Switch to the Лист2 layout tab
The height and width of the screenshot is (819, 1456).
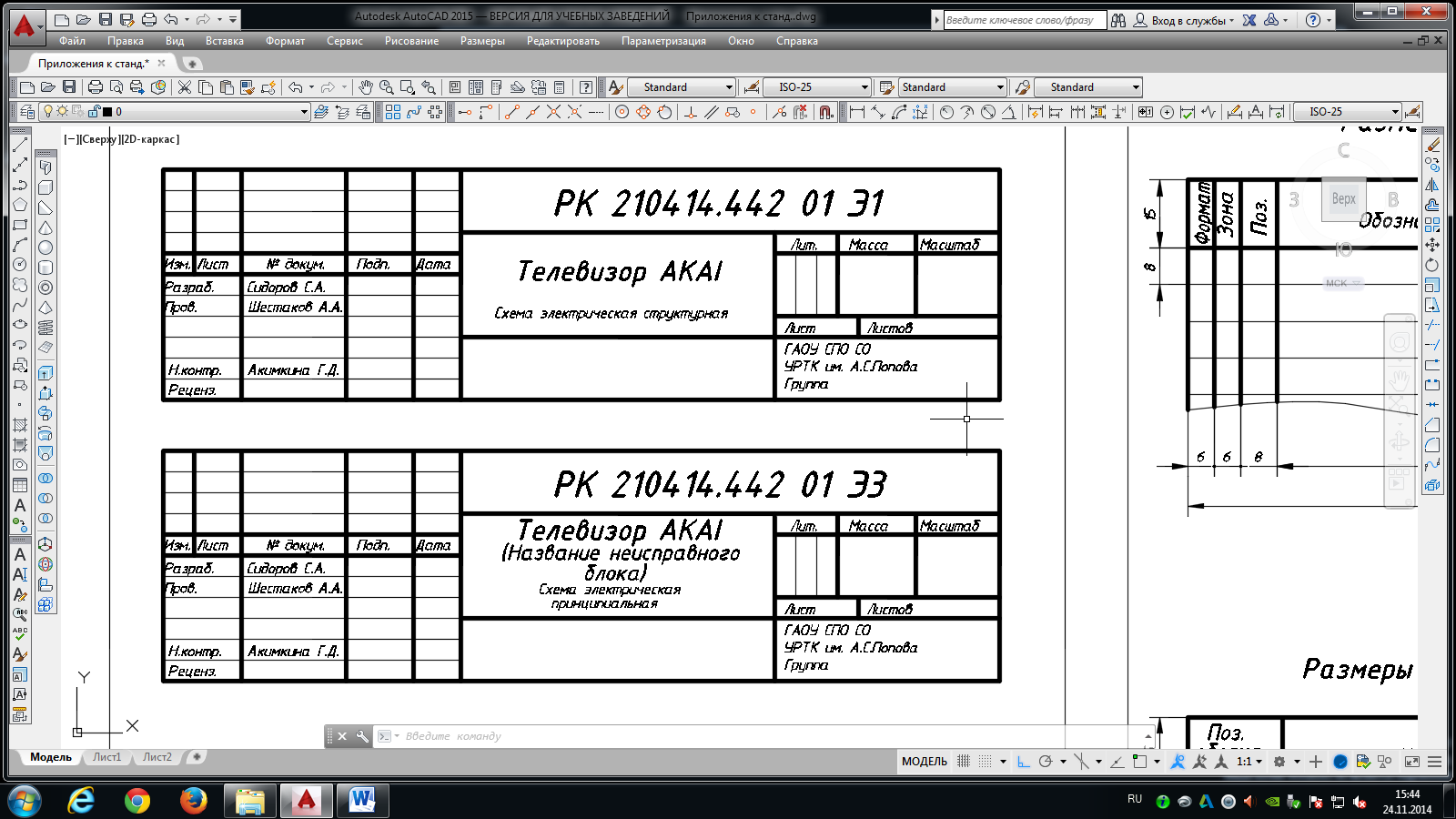coord(157,757)
